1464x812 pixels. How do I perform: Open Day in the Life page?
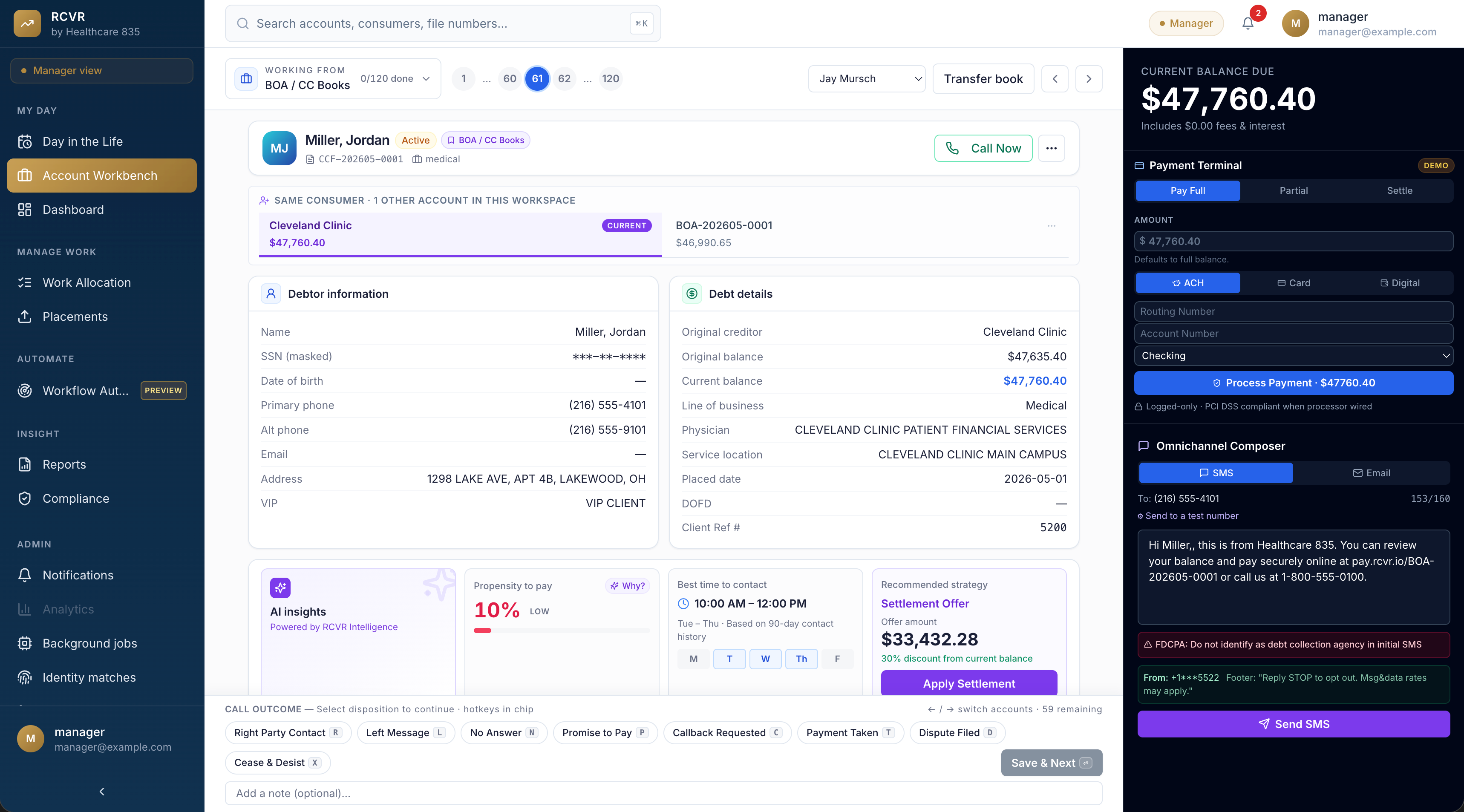pyautogui.click(x=102, y=141)
